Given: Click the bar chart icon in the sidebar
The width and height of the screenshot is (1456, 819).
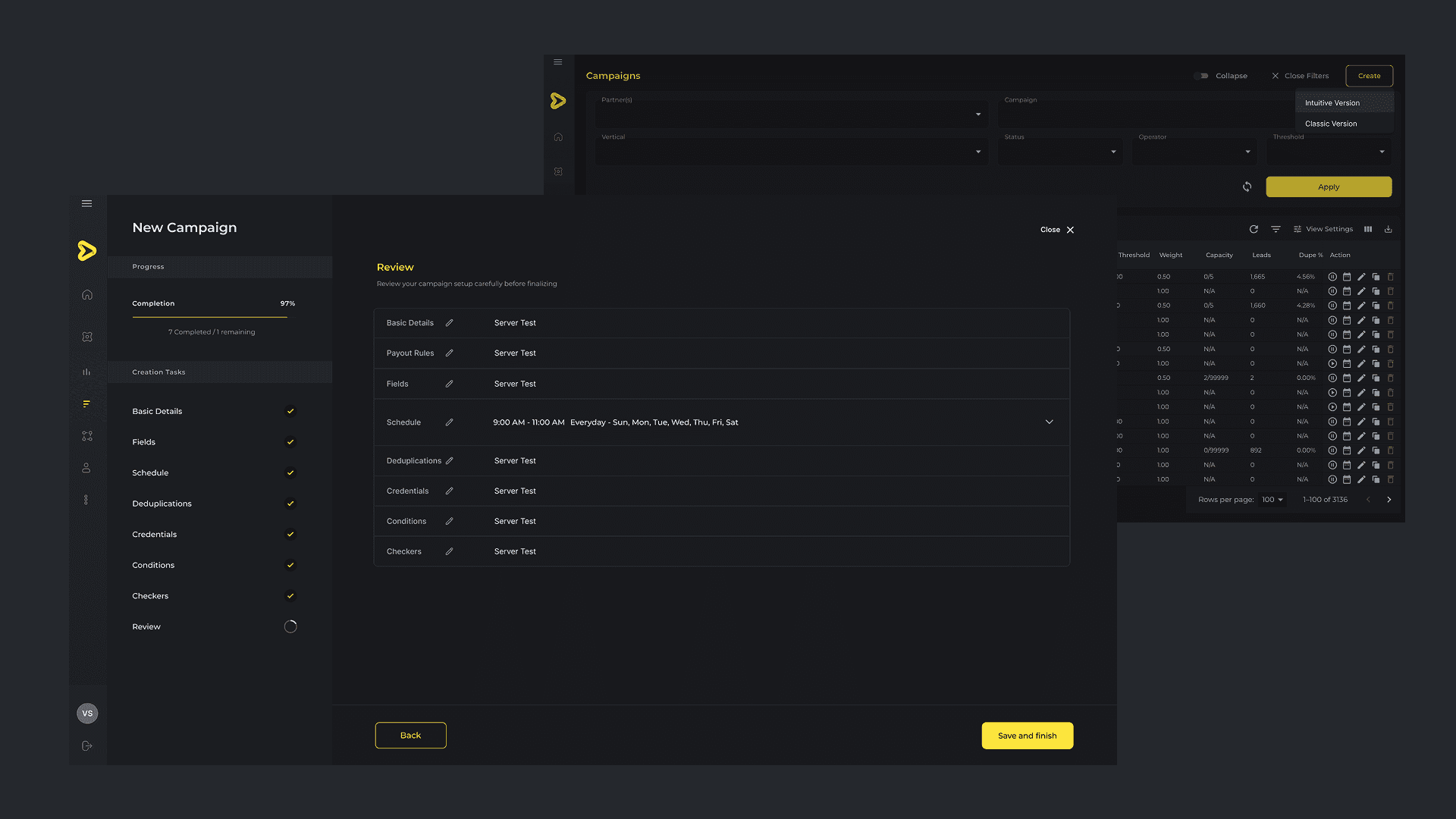Looking at the screenshot, I should tap(87, 372).
